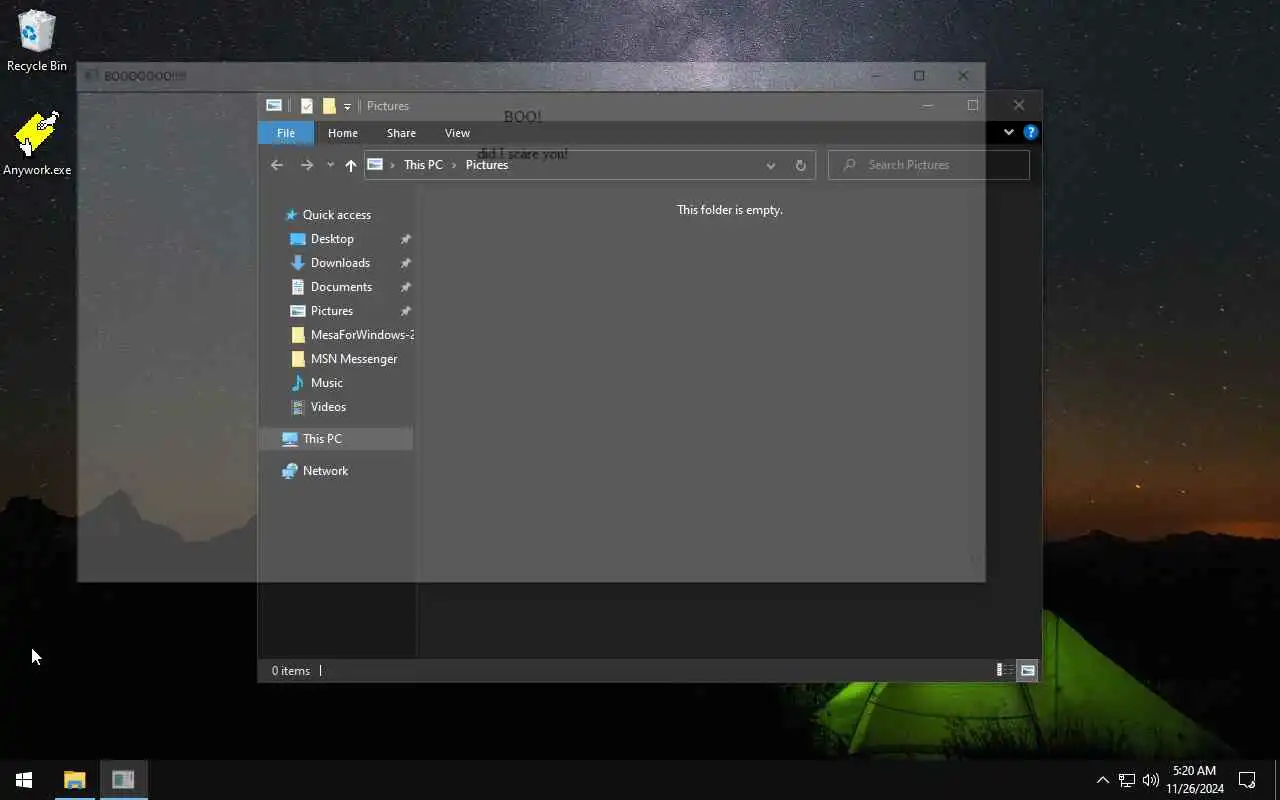Click the pin icon next to Desktop
This screenshot has width=1280, height=800.
coord(405,239)
